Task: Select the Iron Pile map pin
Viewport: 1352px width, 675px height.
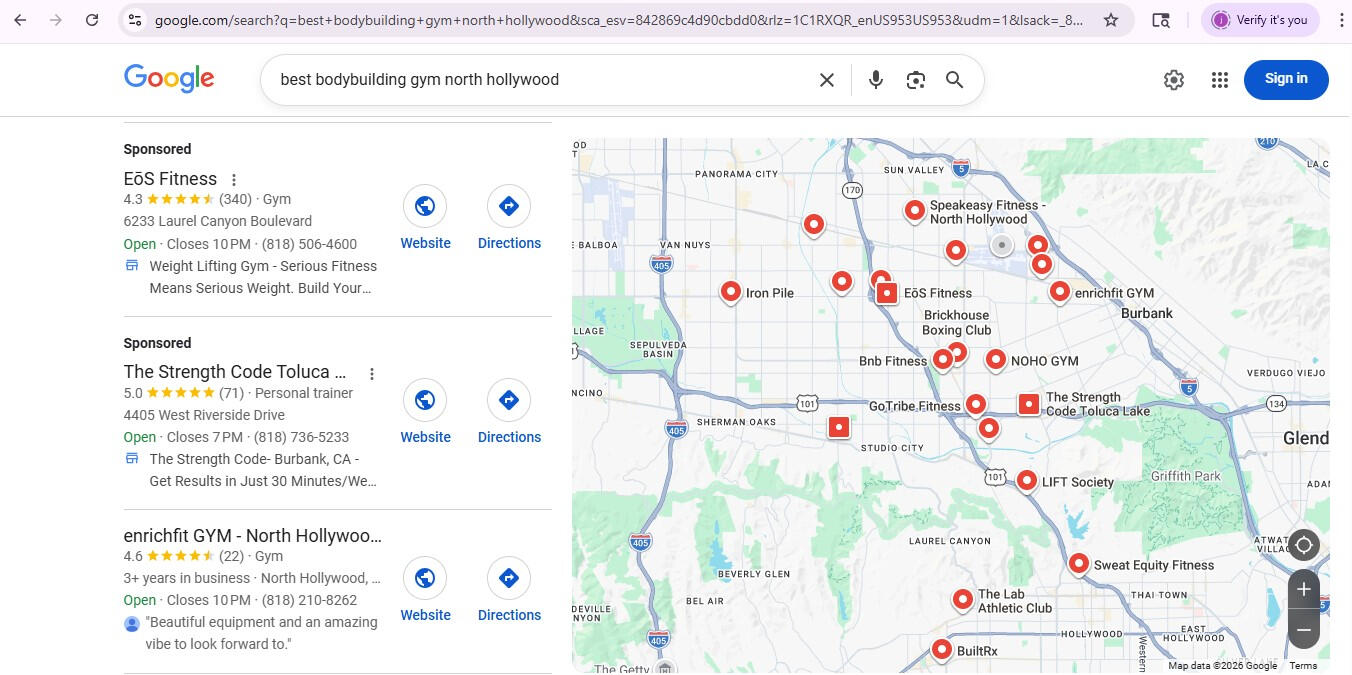Action: coord(731,291)
